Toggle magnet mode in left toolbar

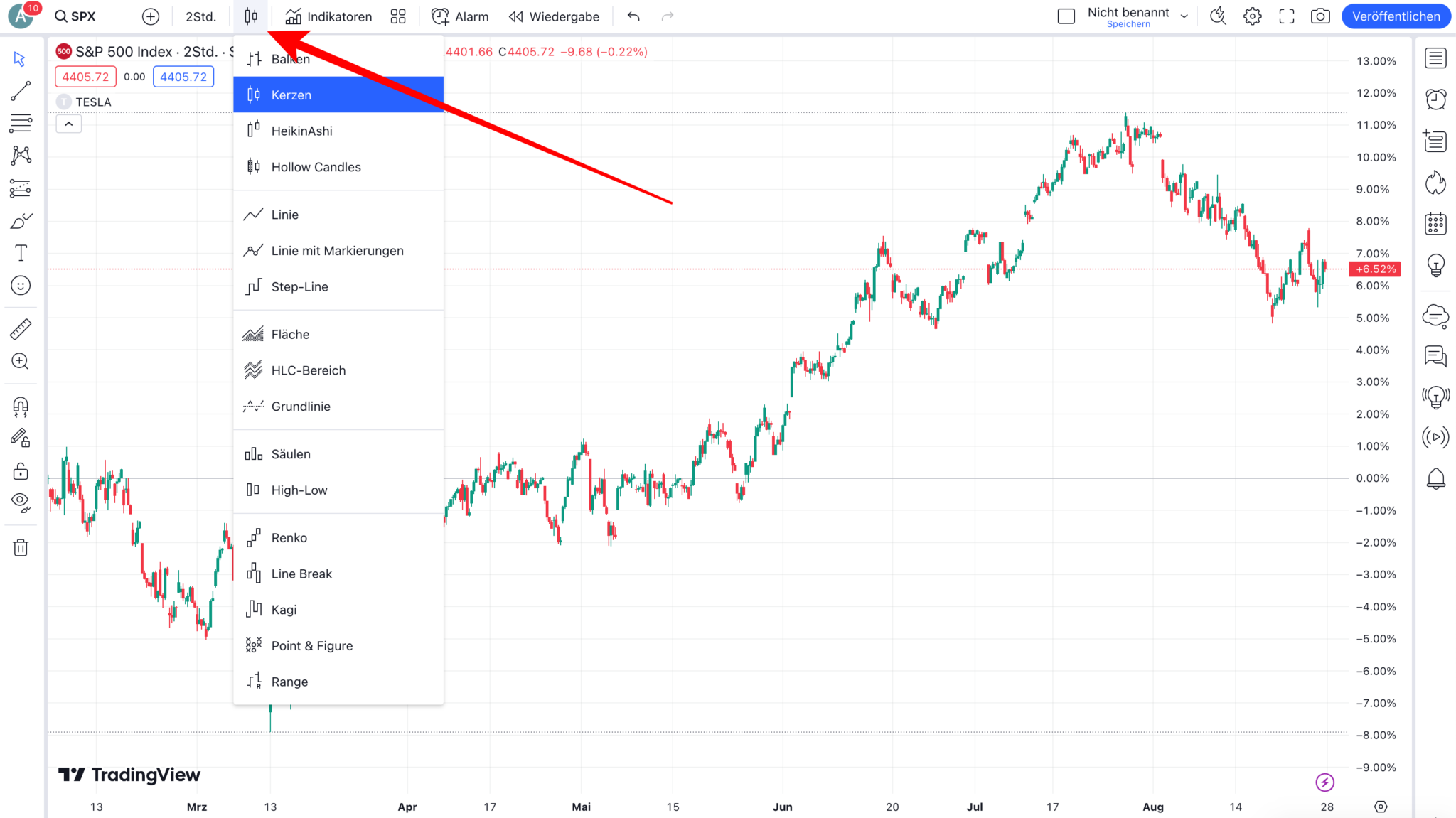click(21, 406)
